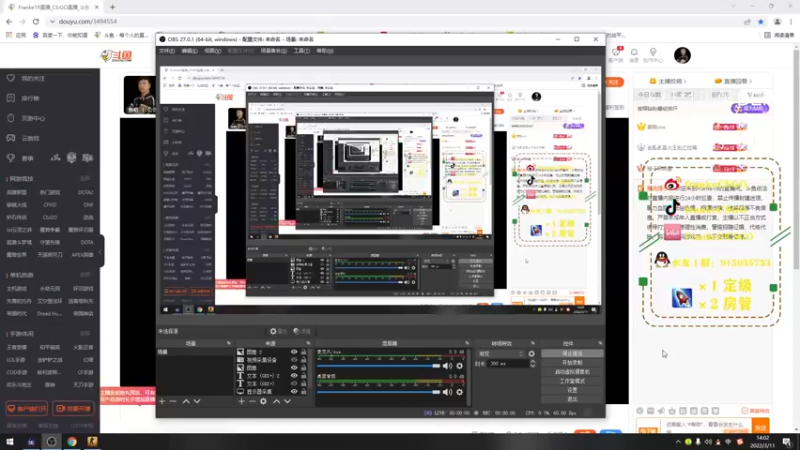Image resolution: width=800 pixels, height=450 pixels.
Task: Open Chrome from taskbar
Action: (72, 441)
